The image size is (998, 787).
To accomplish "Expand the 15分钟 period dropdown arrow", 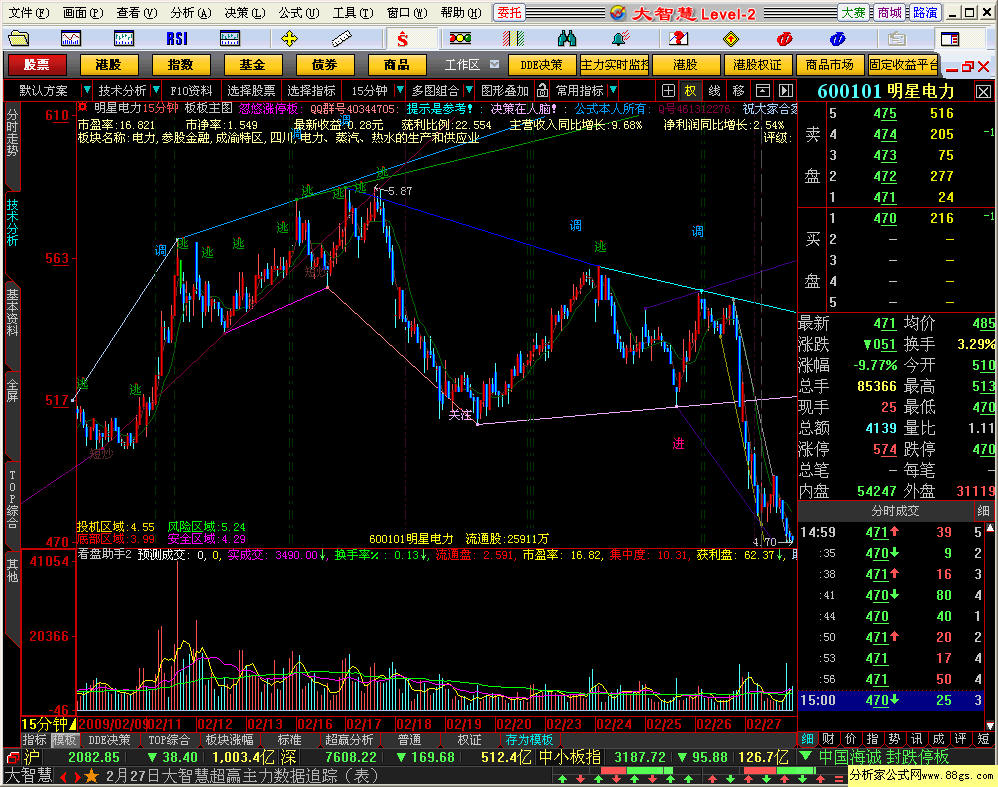I will click(400, 90).
